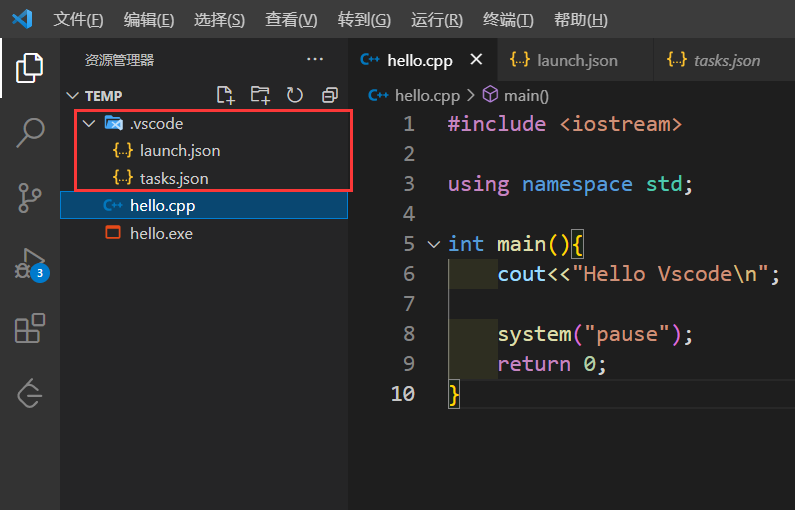The width and height of the screenshot is (795, 510).
Task: Click the #include directive on line 1
Action: [x=497, y=124]
